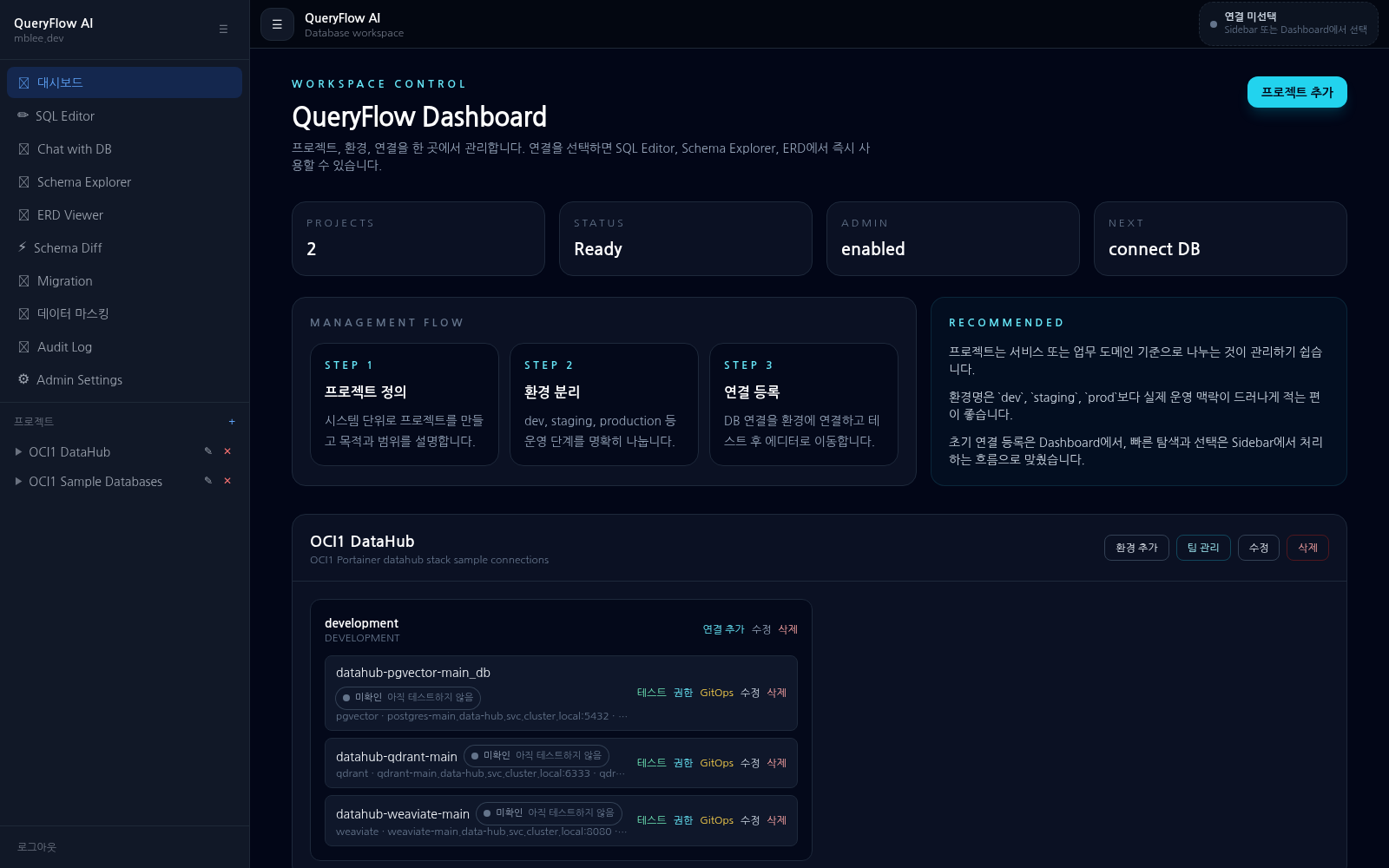The image size is (1389, 868).
Task: Click the 대시보드 sidebar icon
Action: click(x=23, y=82)
